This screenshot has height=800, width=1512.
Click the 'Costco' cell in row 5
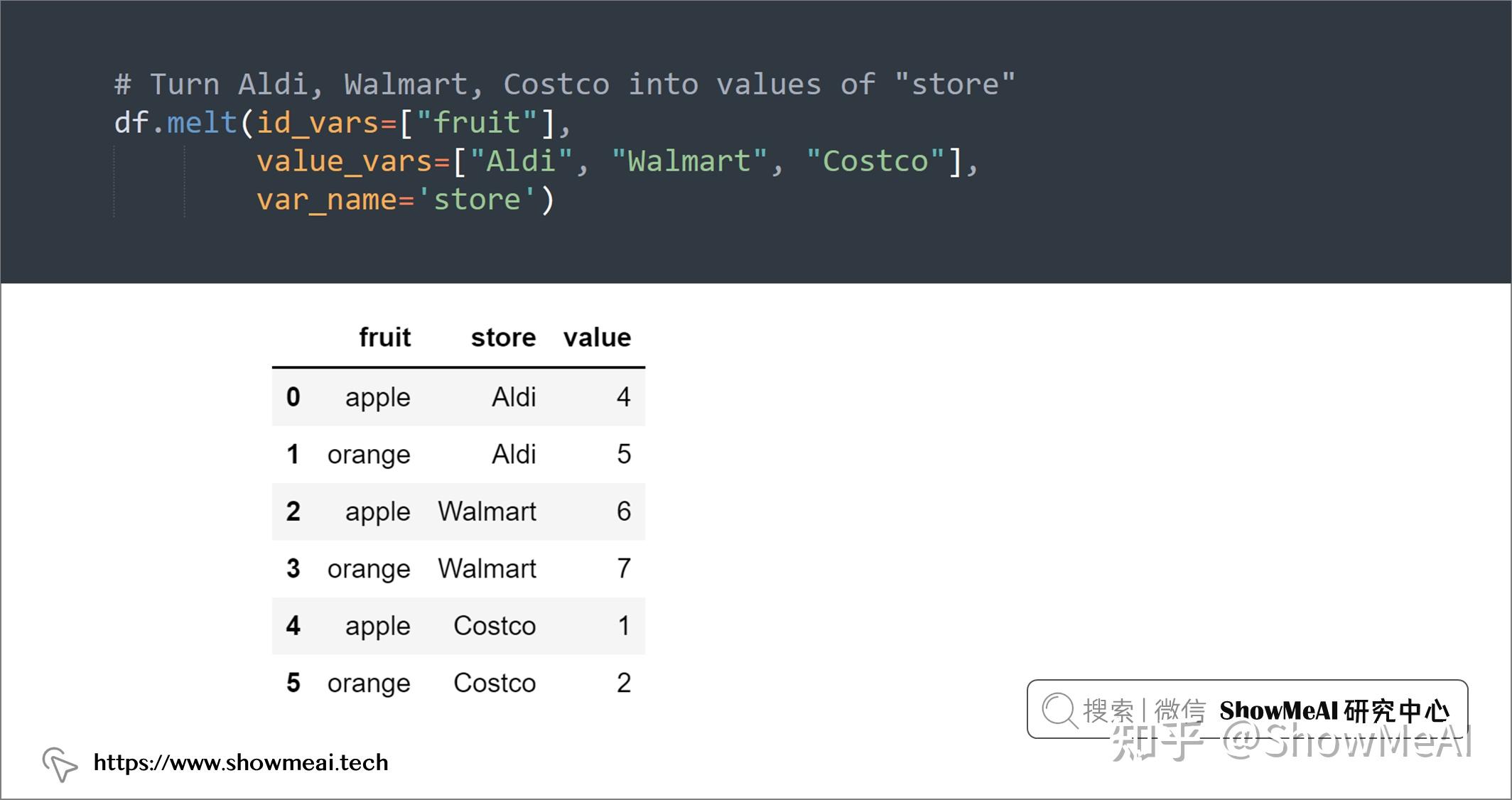click(x=495, y=683)
